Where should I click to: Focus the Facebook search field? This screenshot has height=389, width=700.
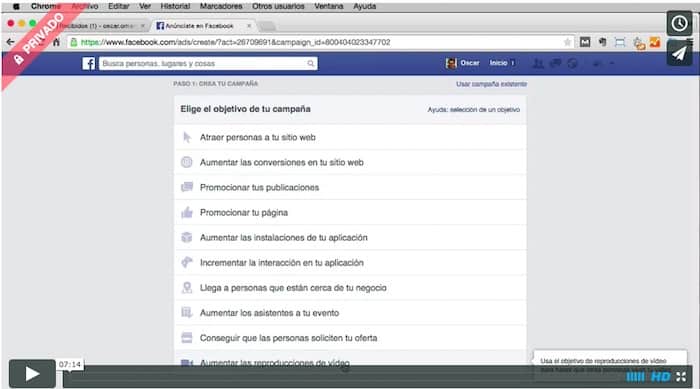tap(208, 63)
